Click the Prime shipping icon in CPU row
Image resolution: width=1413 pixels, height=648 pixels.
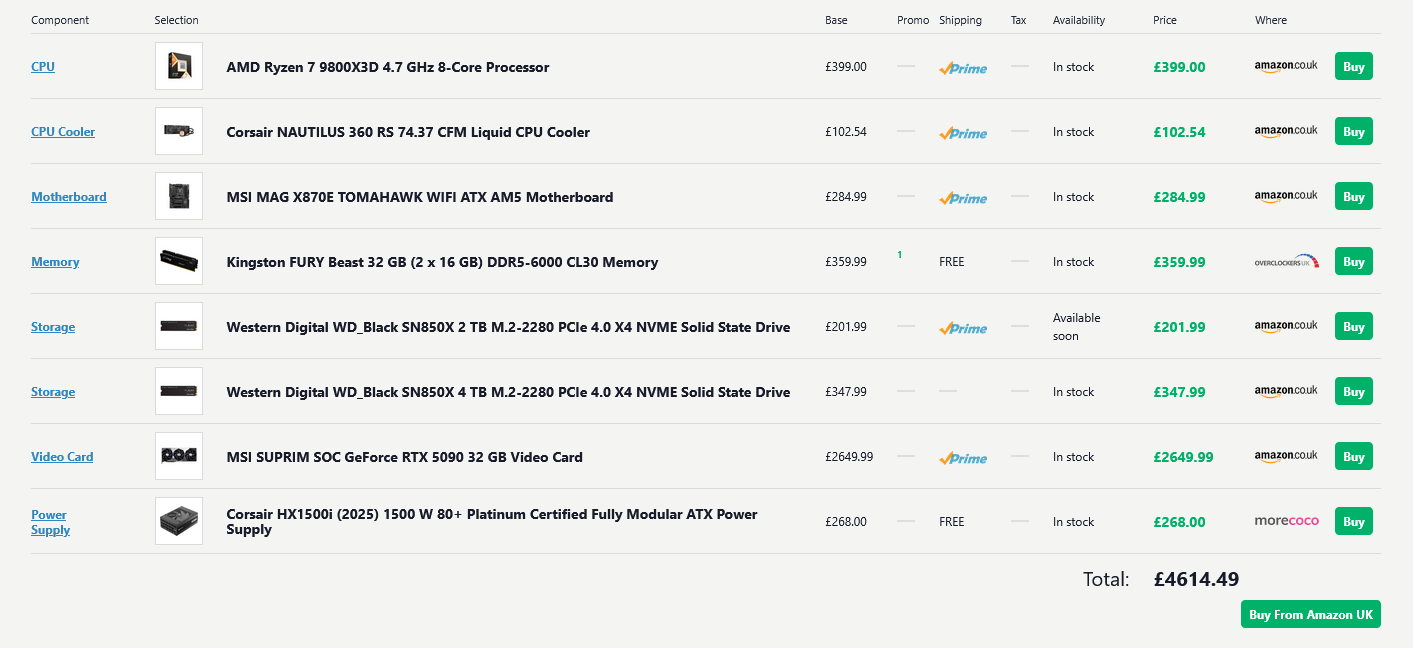963,68
